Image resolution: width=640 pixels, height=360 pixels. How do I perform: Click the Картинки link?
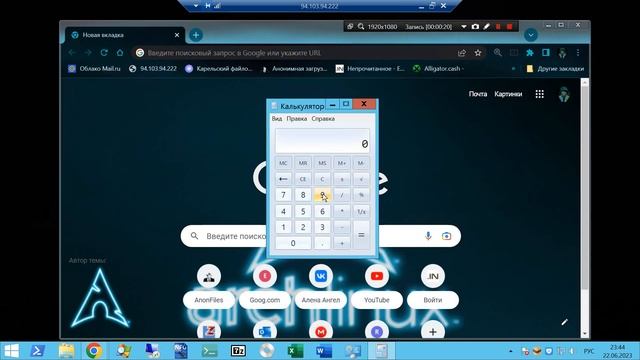coord(508,94)
